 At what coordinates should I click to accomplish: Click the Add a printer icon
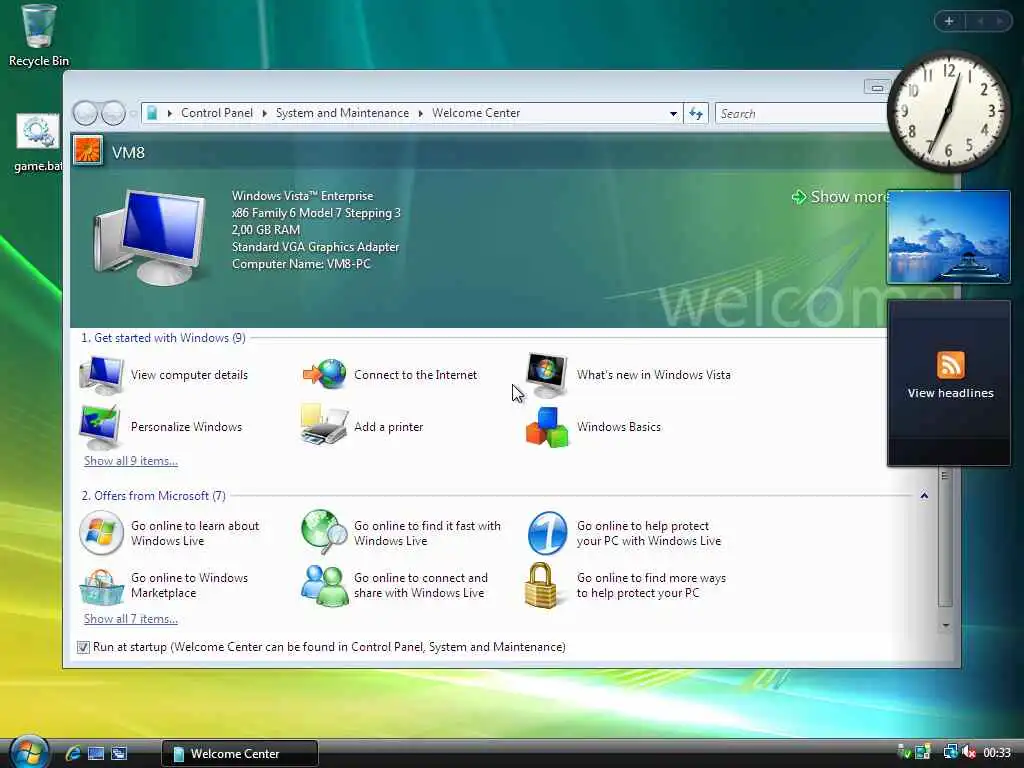(x=324, y=425)
